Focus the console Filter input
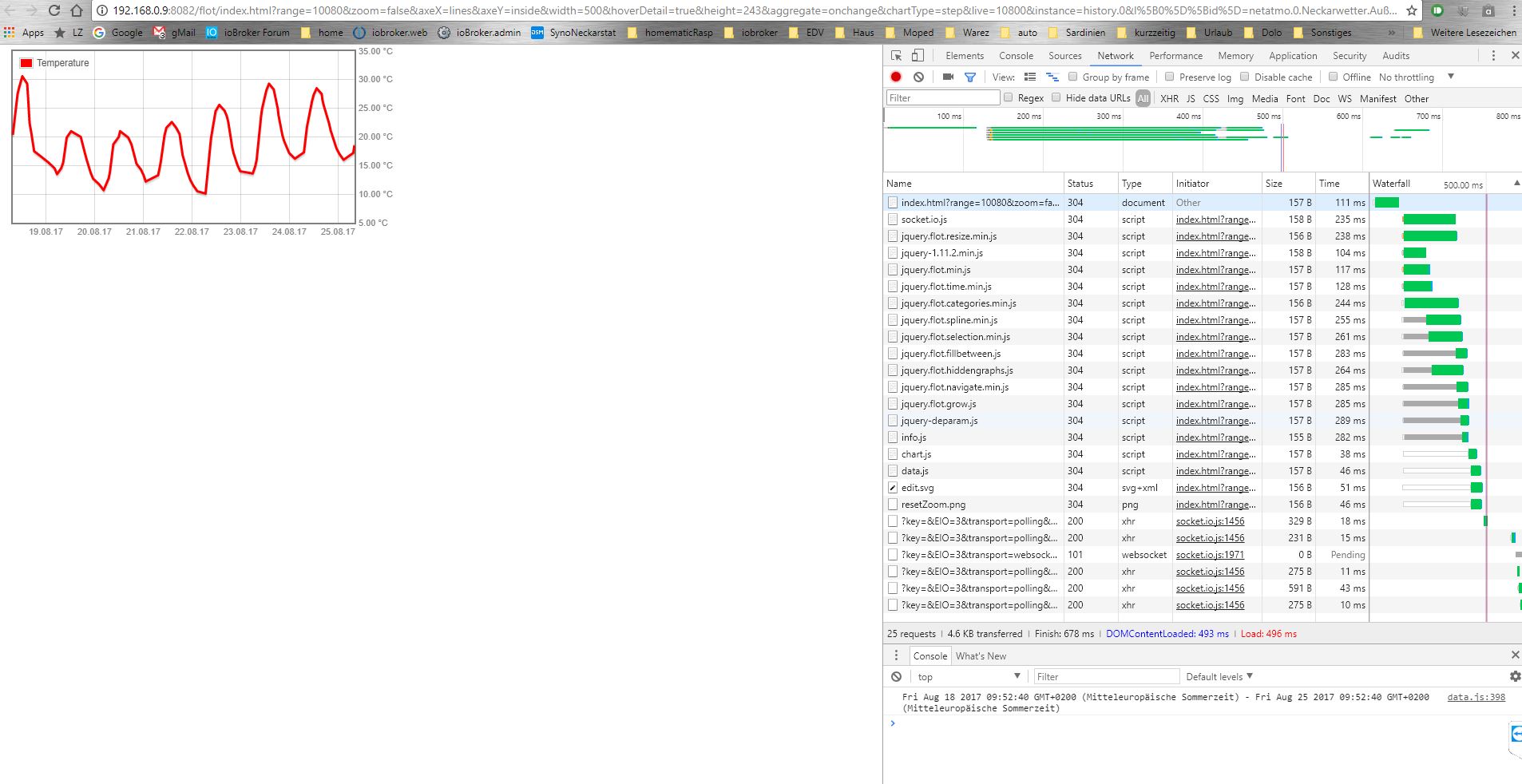This screenshot has width=1522, height=784. (1106, 677)
